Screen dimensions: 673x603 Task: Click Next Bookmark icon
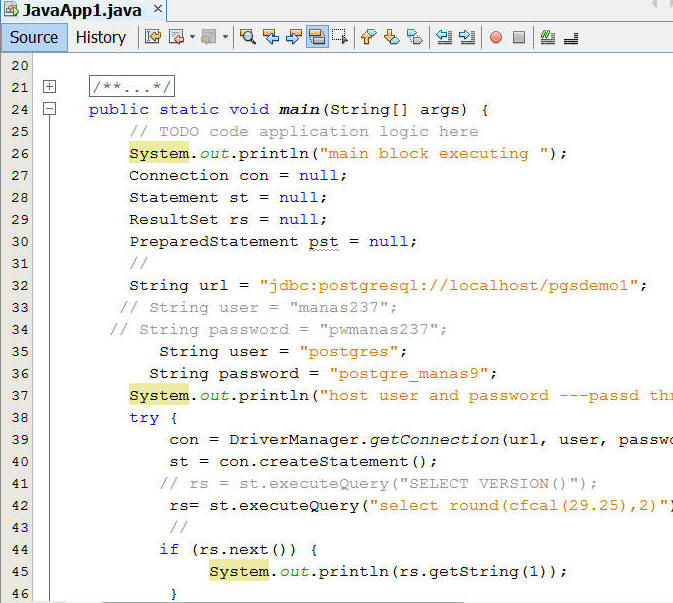pyautogui.click(x=391, y=37)
